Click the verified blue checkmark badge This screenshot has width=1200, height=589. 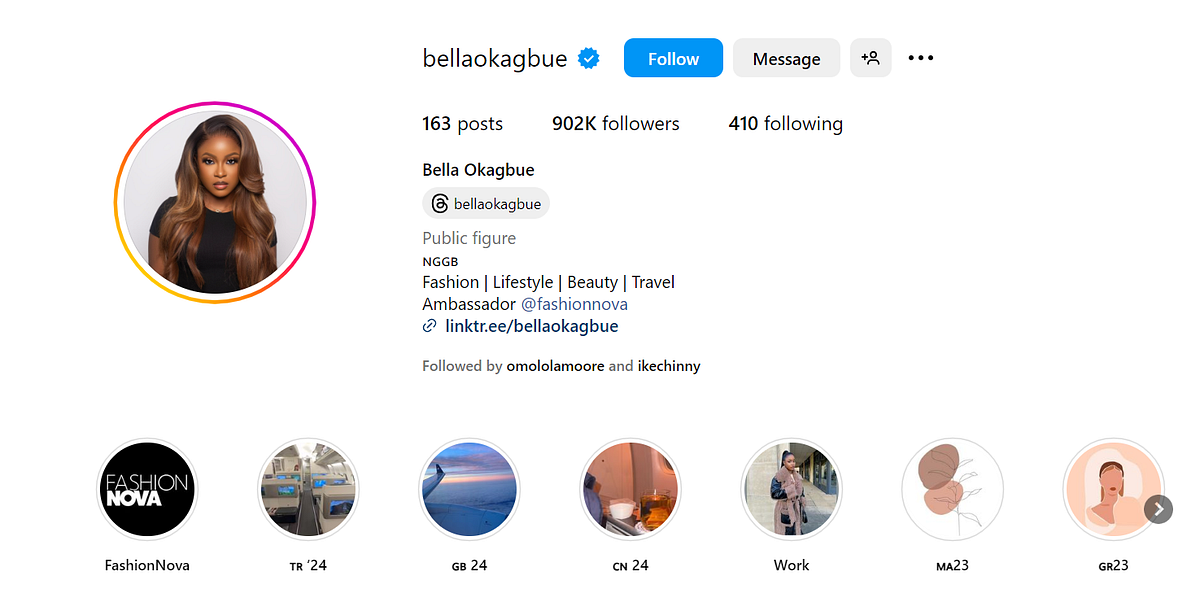(x=588, y=58)
